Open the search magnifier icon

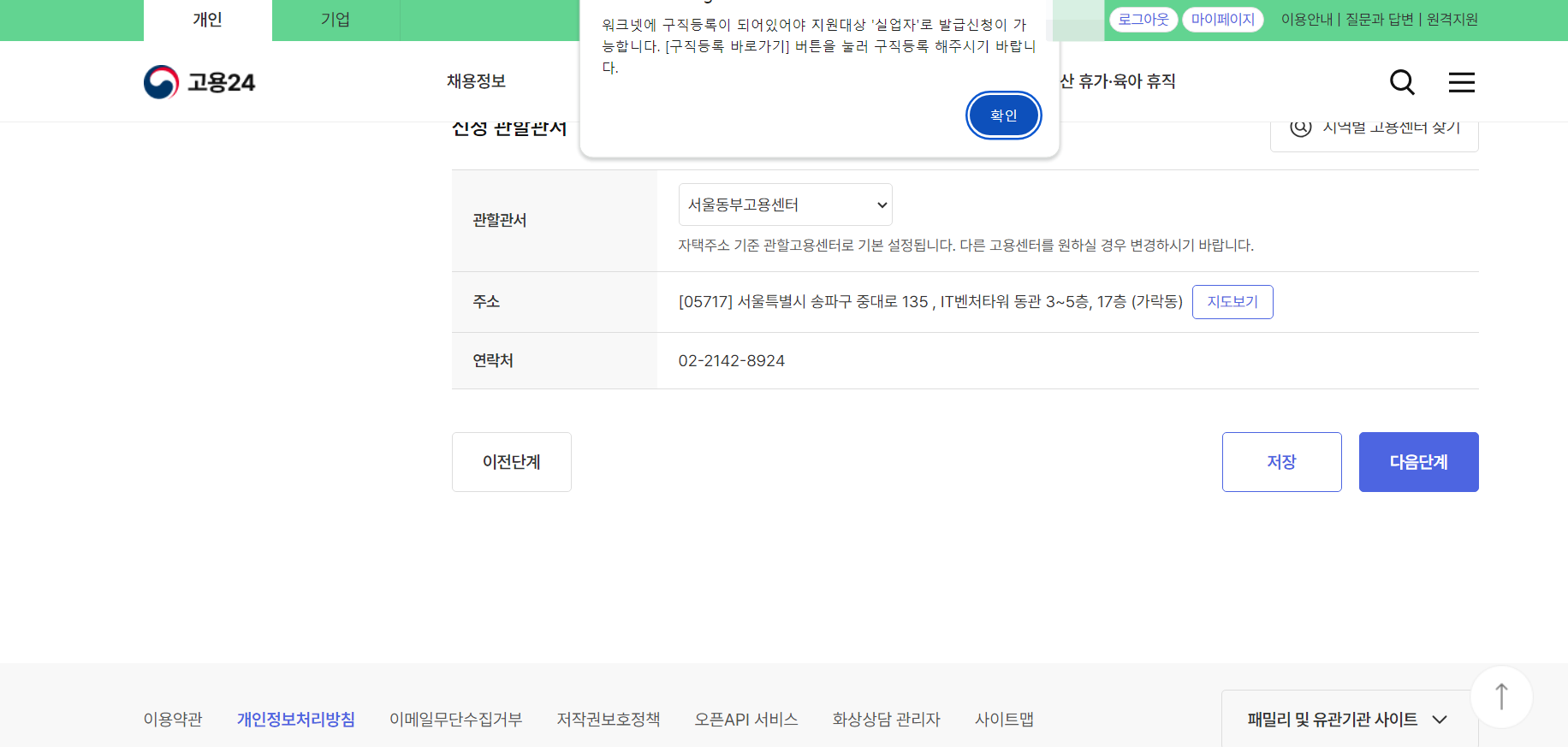click(1401, 82)
